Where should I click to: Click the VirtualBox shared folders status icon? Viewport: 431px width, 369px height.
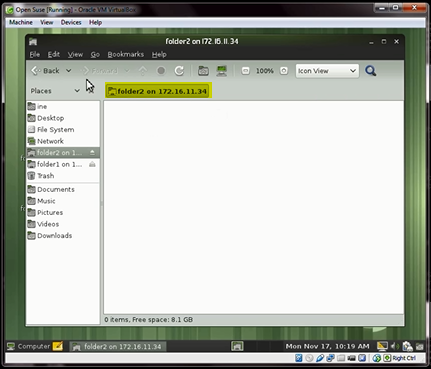point(341,358)
